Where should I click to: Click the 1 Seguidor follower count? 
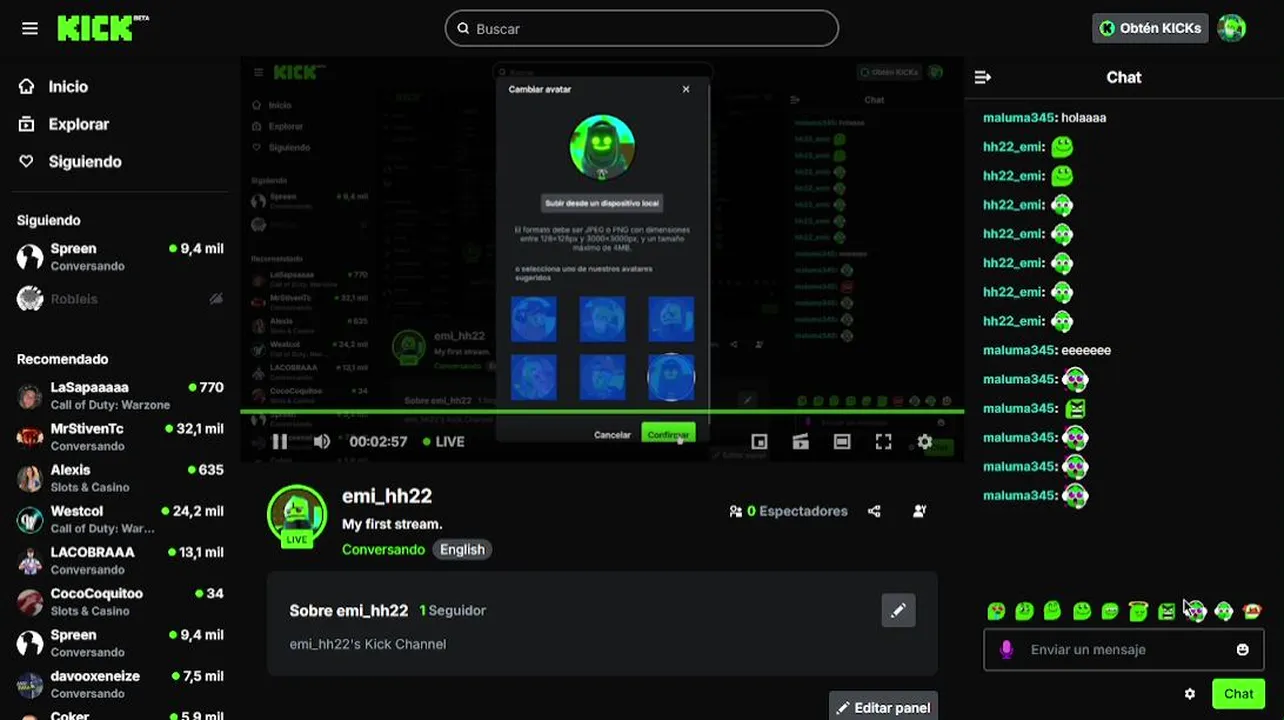point(452,610)
